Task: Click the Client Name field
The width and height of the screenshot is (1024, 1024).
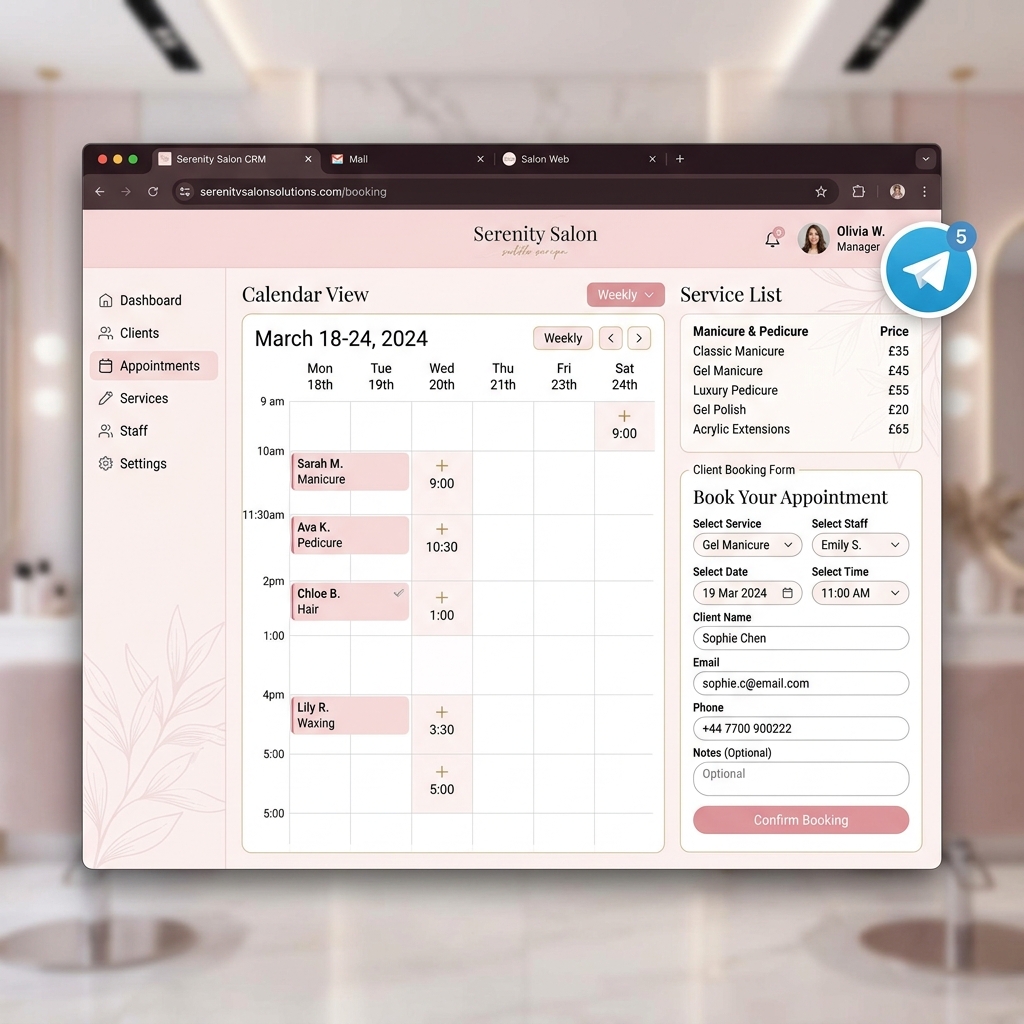Action: tap(801, 638)
